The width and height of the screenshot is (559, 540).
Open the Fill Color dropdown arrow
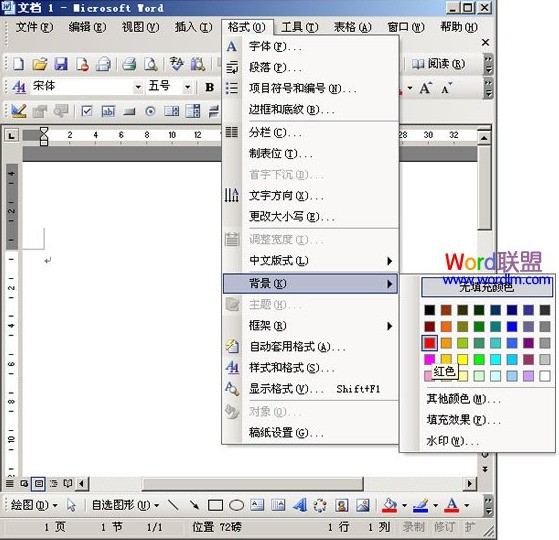point(405,505)
